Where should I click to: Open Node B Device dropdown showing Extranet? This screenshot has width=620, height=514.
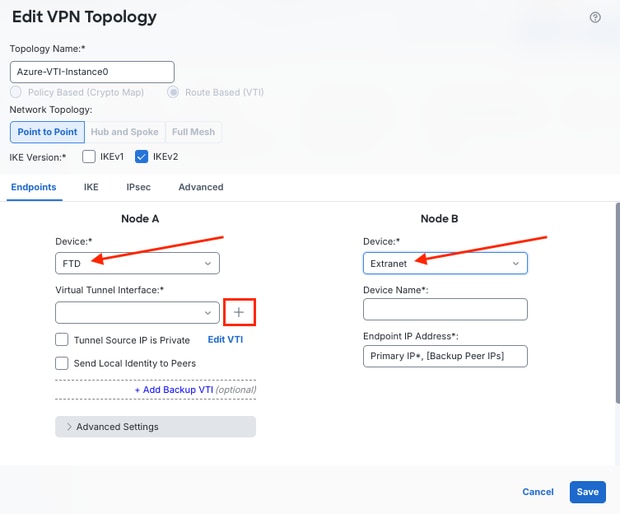(x=445, y=263)
